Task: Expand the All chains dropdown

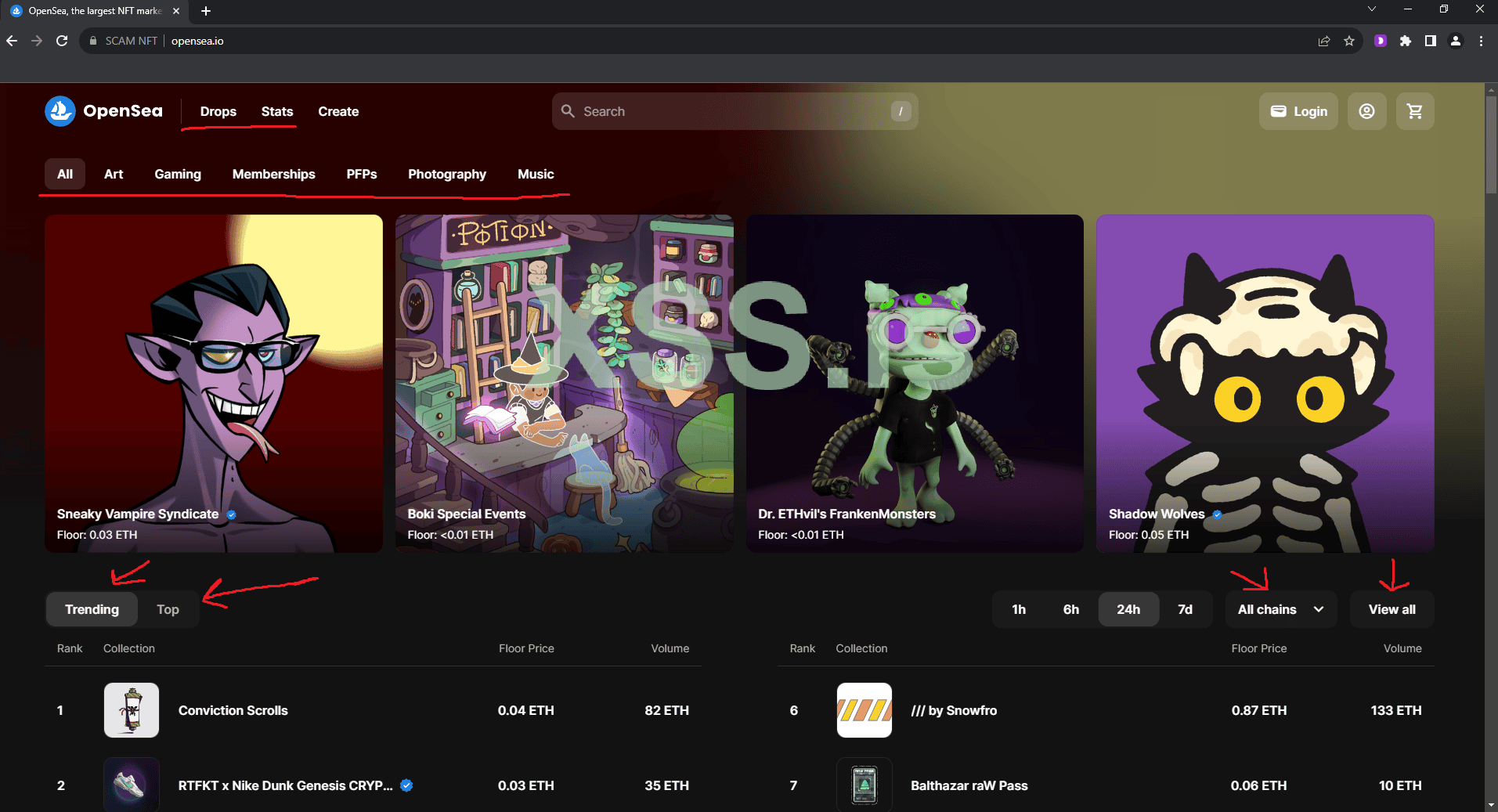Action: 1281,609
